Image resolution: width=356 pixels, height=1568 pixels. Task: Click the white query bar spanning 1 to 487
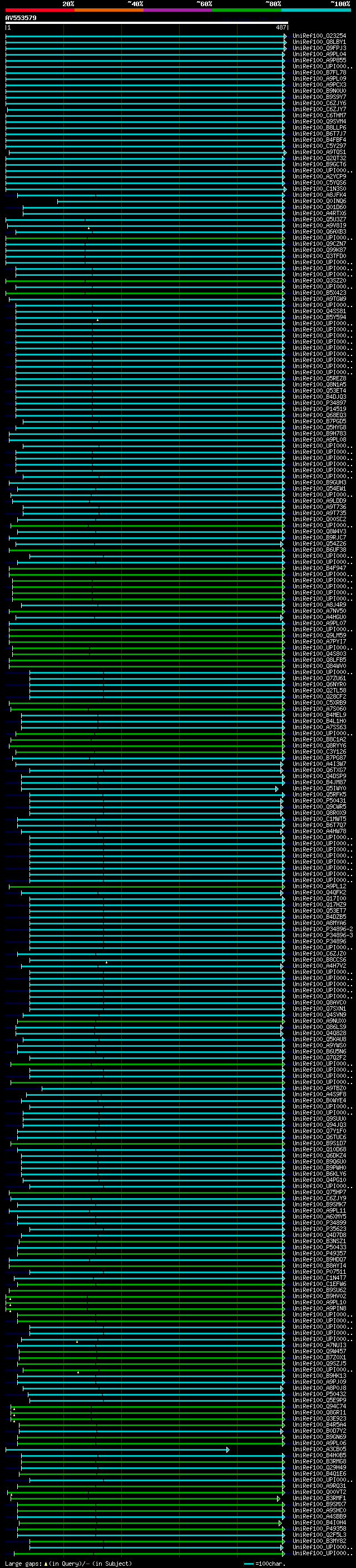tap(147, 23)
